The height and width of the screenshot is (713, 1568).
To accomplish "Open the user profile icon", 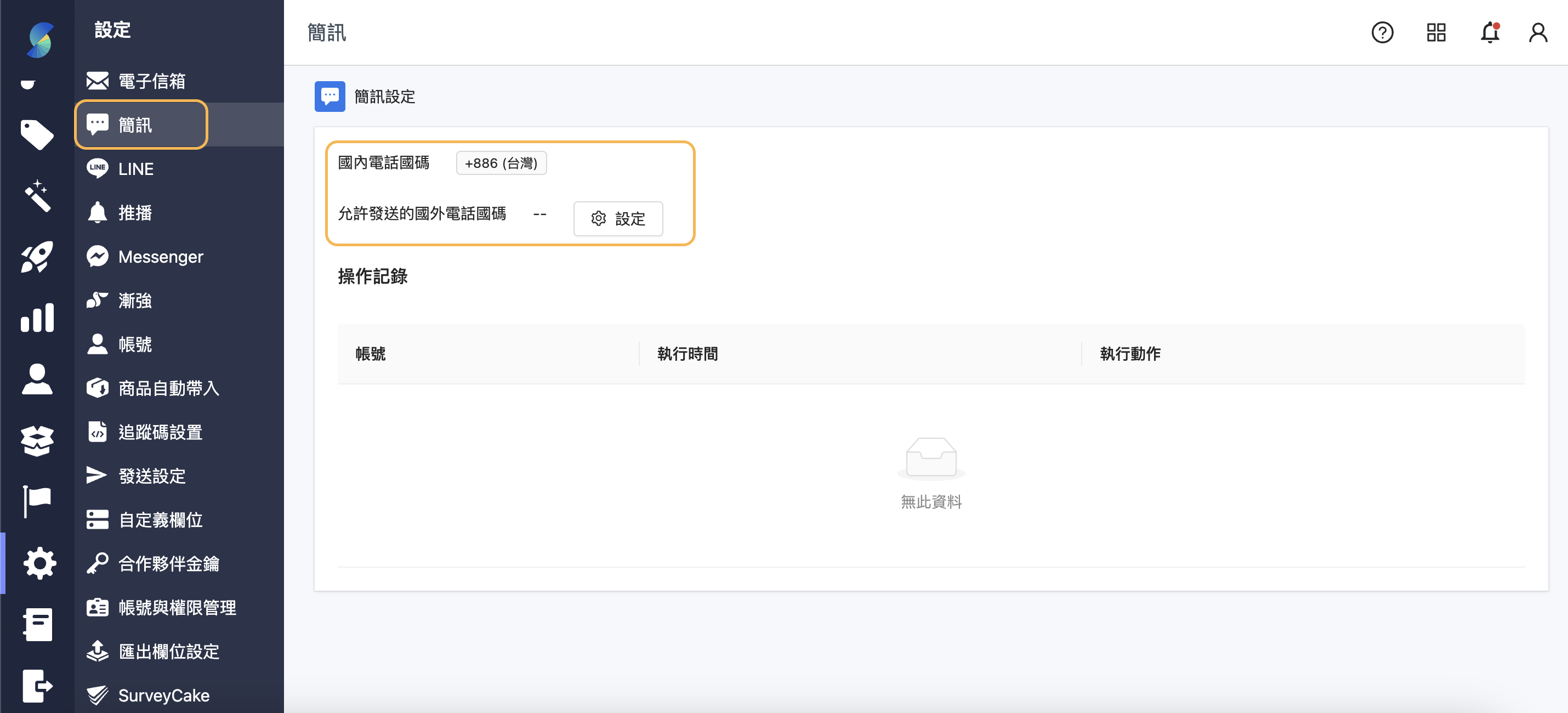I will coord(1537,32).
